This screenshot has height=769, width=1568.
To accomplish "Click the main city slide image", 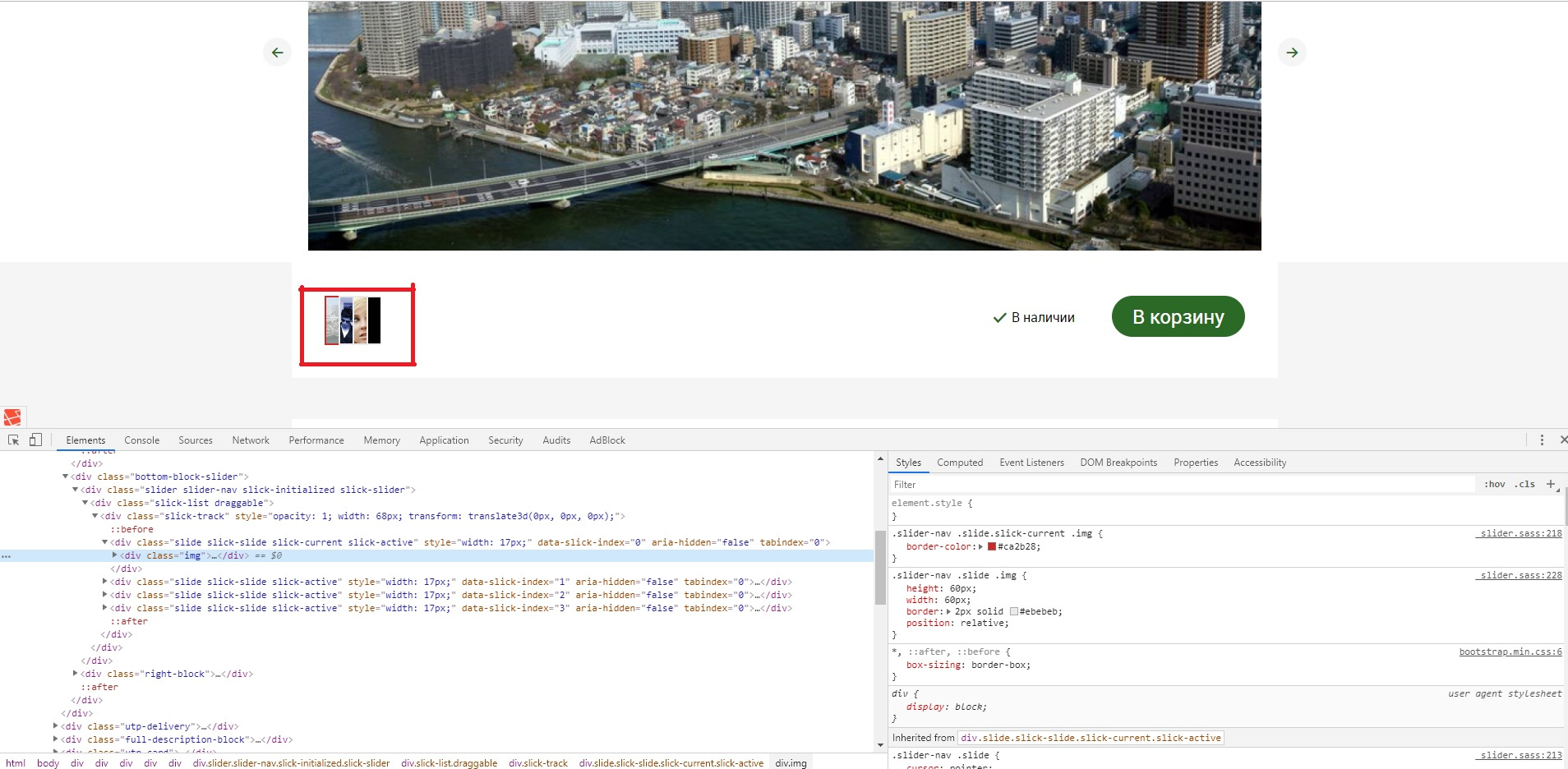I will pos(784,125).
